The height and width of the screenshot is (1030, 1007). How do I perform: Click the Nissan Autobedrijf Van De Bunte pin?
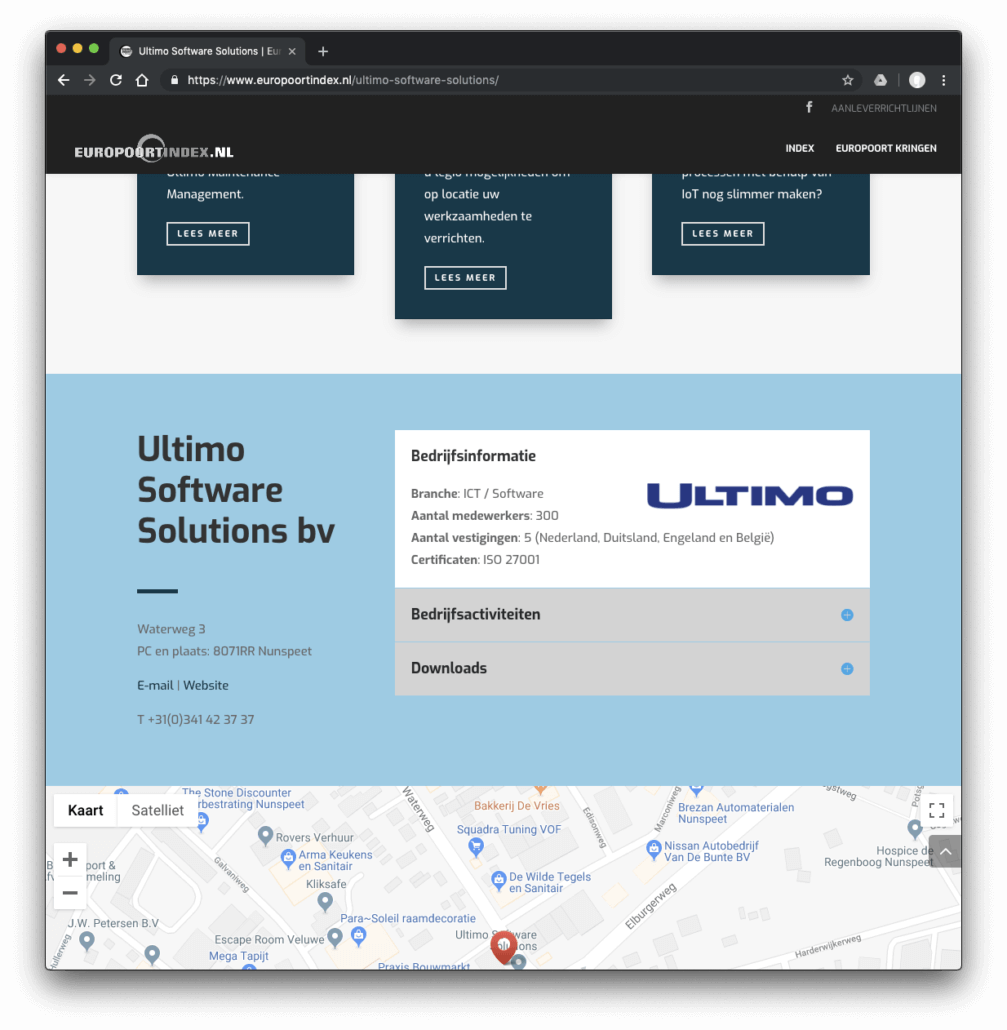tap(654, 849)
